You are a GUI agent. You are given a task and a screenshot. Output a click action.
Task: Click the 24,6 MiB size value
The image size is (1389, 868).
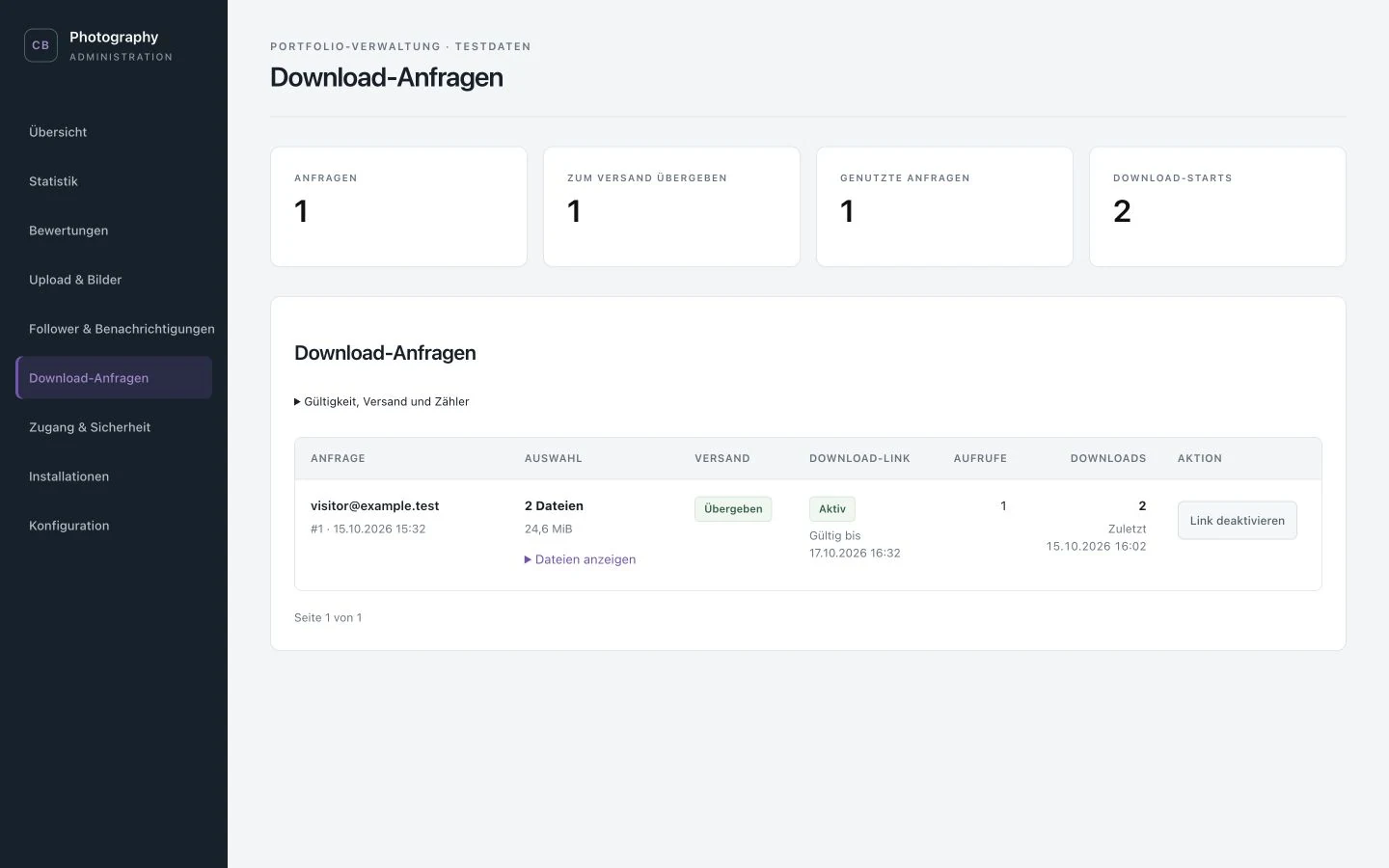549,529
